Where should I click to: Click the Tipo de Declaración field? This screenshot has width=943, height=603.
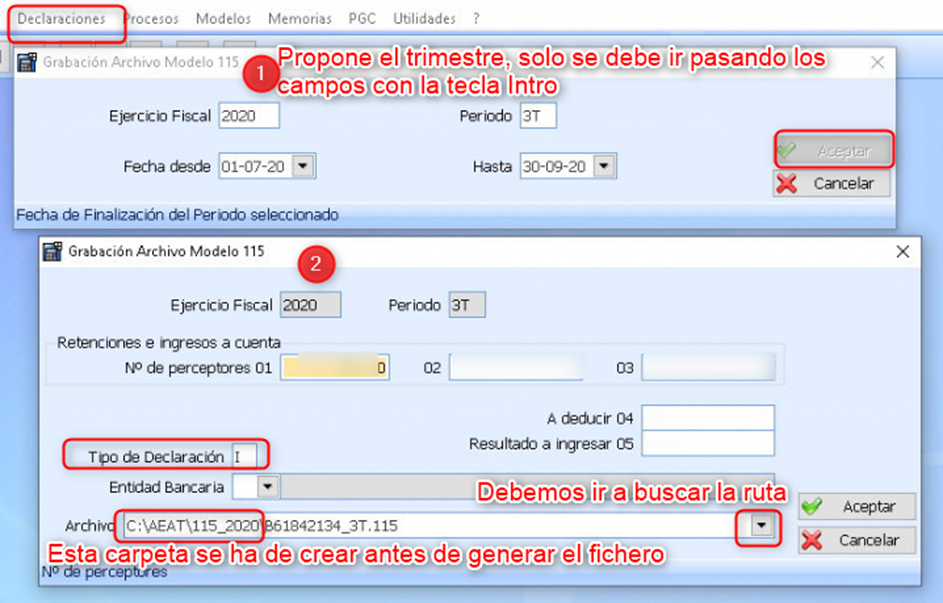click(x=249, y=456)
